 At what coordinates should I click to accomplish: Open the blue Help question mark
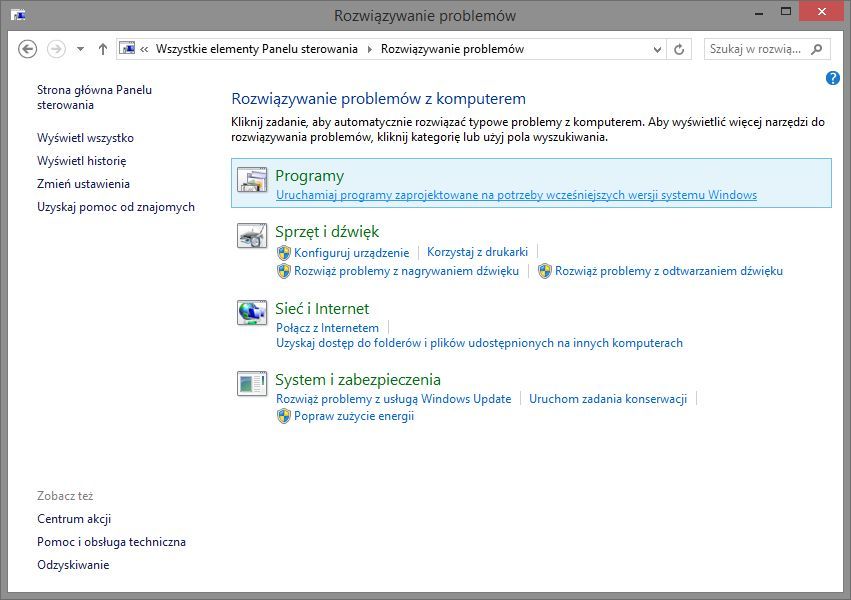[x=833, y=78]
